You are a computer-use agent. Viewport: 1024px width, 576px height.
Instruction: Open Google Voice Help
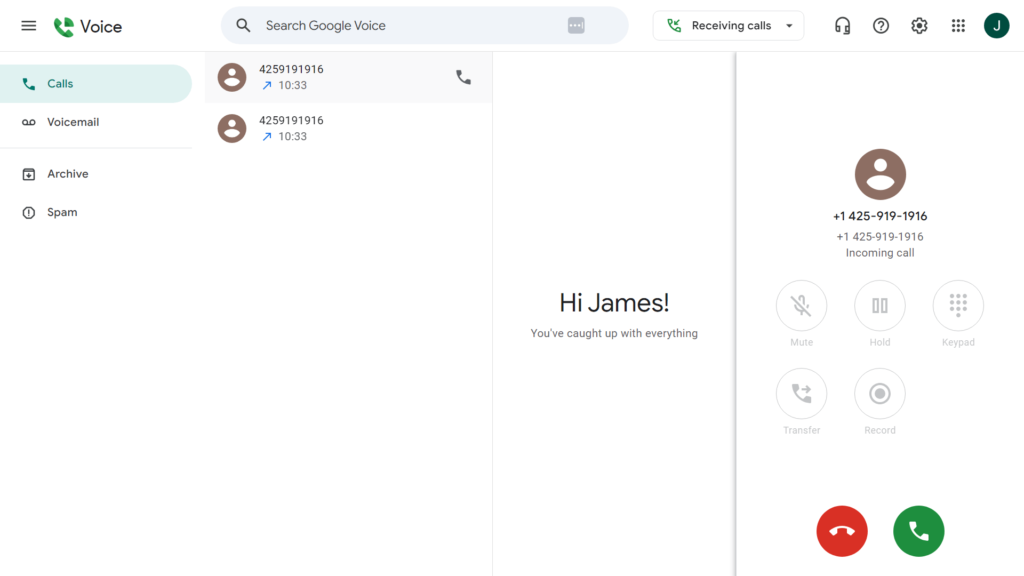tap(880, 25)
